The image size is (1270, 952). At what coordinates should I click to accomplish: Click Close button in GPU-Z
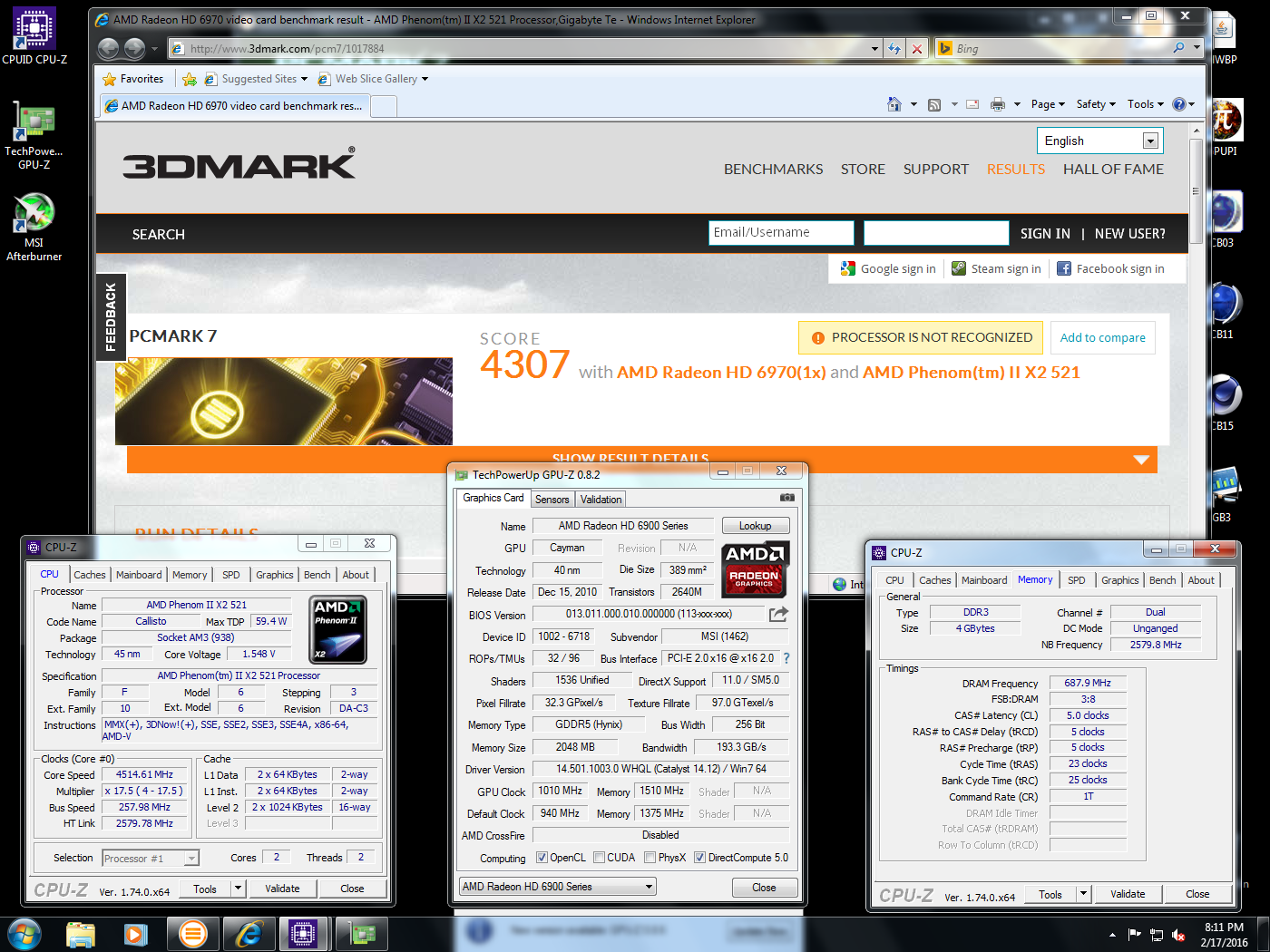pyautogui.click(x=765, y=888)
